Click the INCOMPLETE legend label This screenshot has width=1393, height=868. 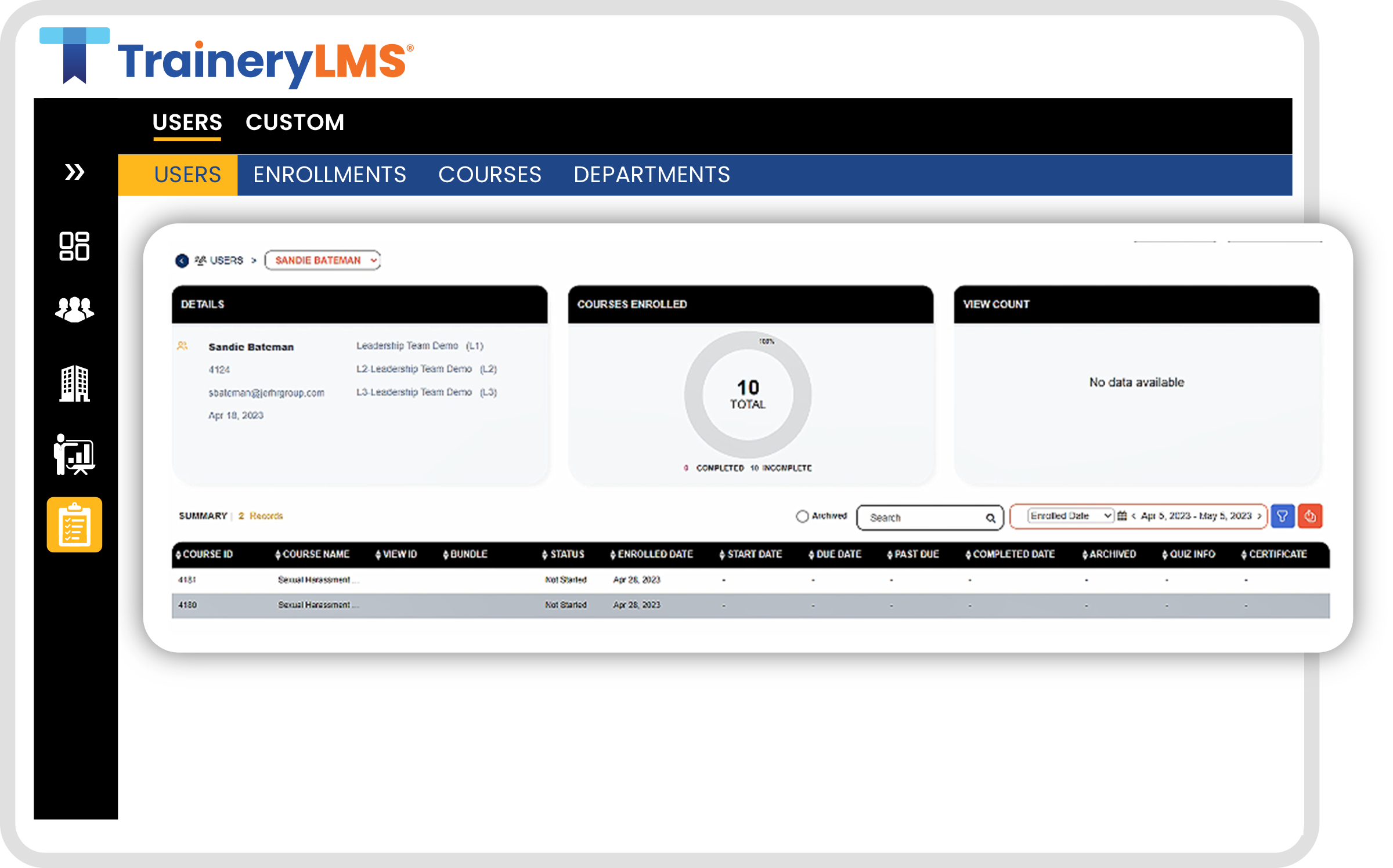coord(787,468)
